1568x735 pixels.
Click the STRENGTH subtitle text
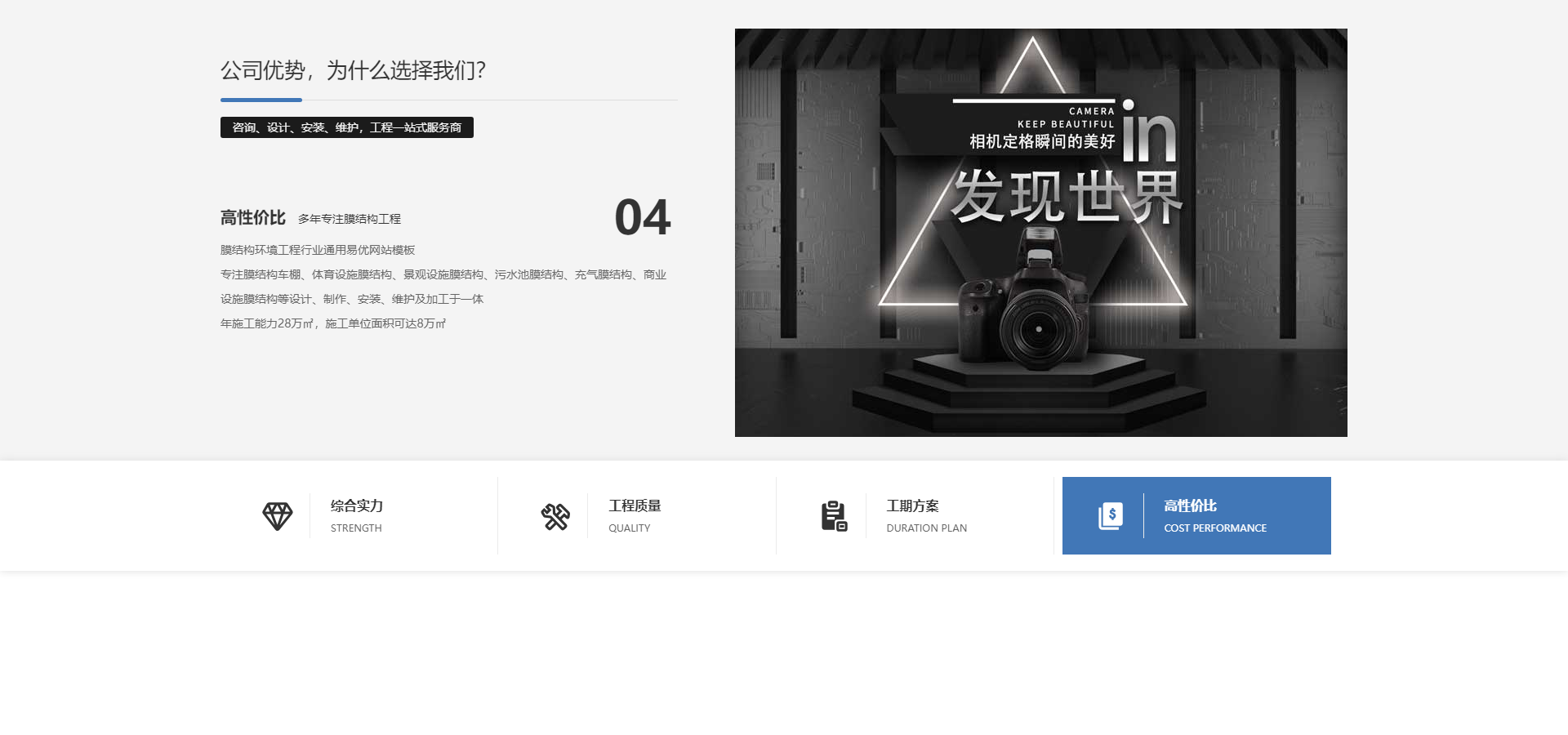356,528
